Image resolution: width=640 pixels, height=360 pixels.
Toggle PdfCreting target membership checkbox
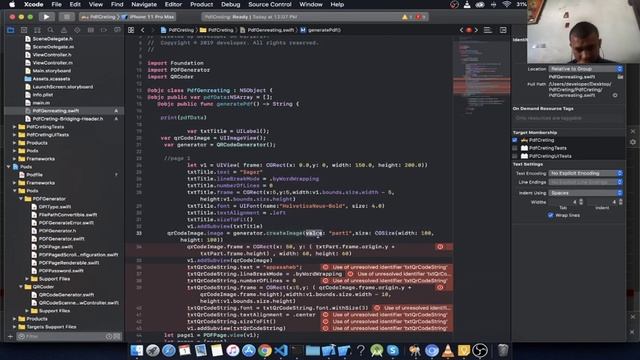coord(515,140)
